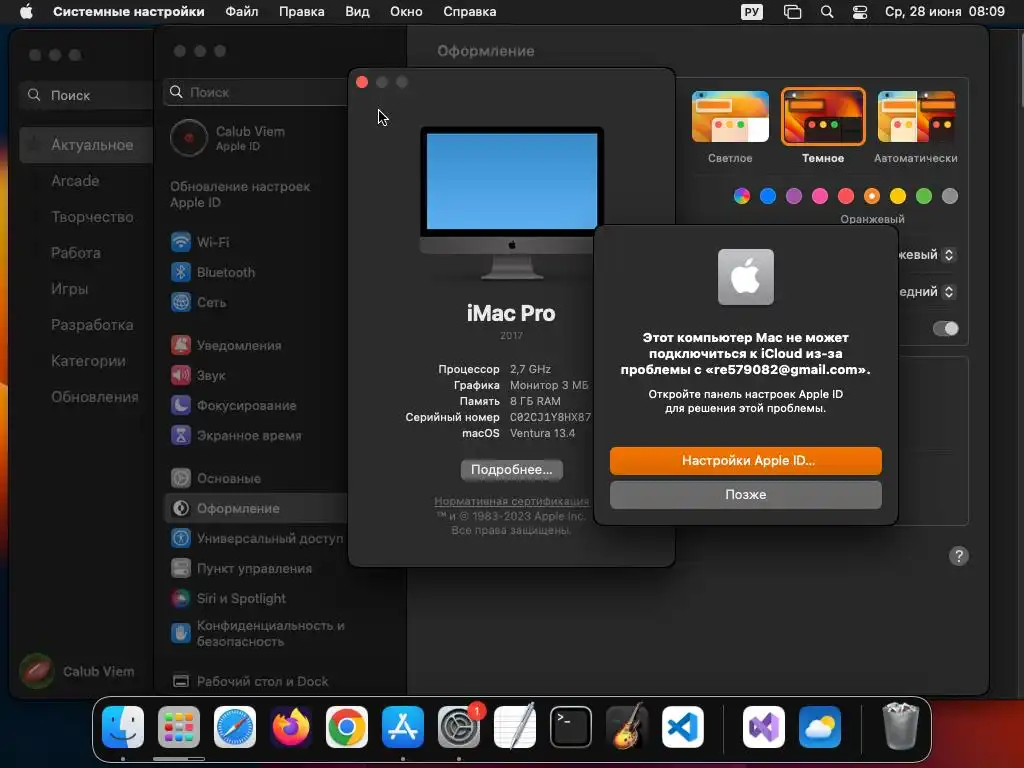Open help button in Appearance pane
The width and height of the screenshot is (1024, 768).
coord(959,556)
